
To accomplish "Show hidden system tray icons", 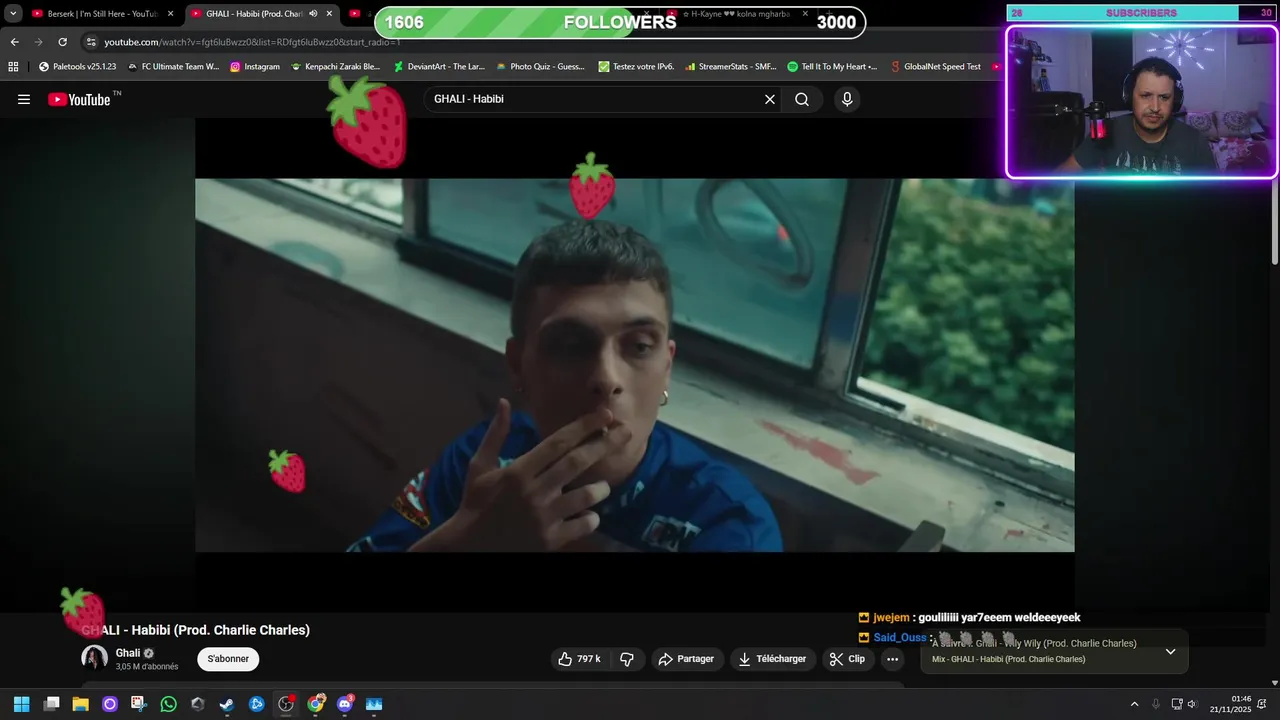I will coord(1134,704).
